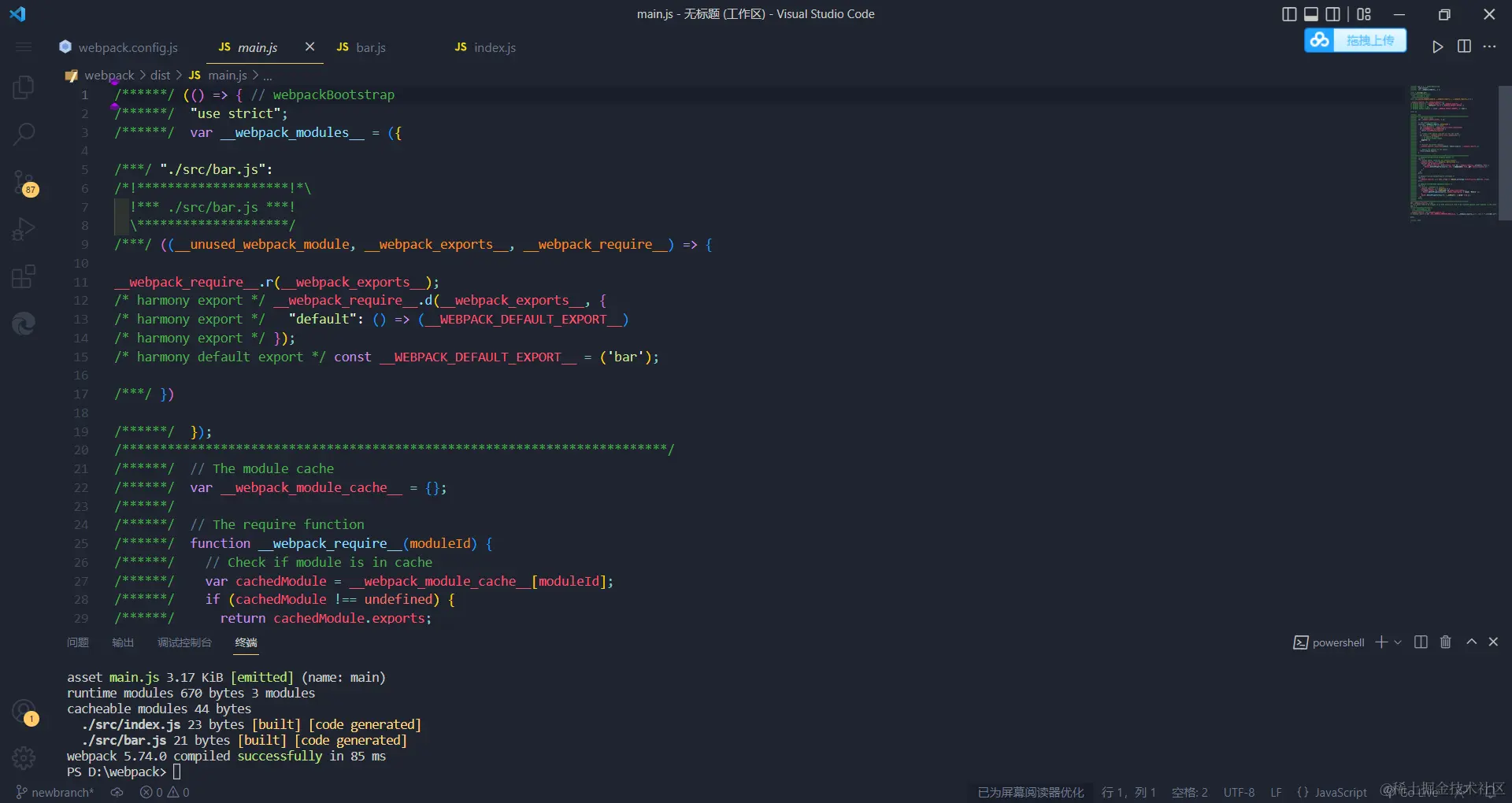Click the powershell terminal profile icon

(x=1301, y=642)
